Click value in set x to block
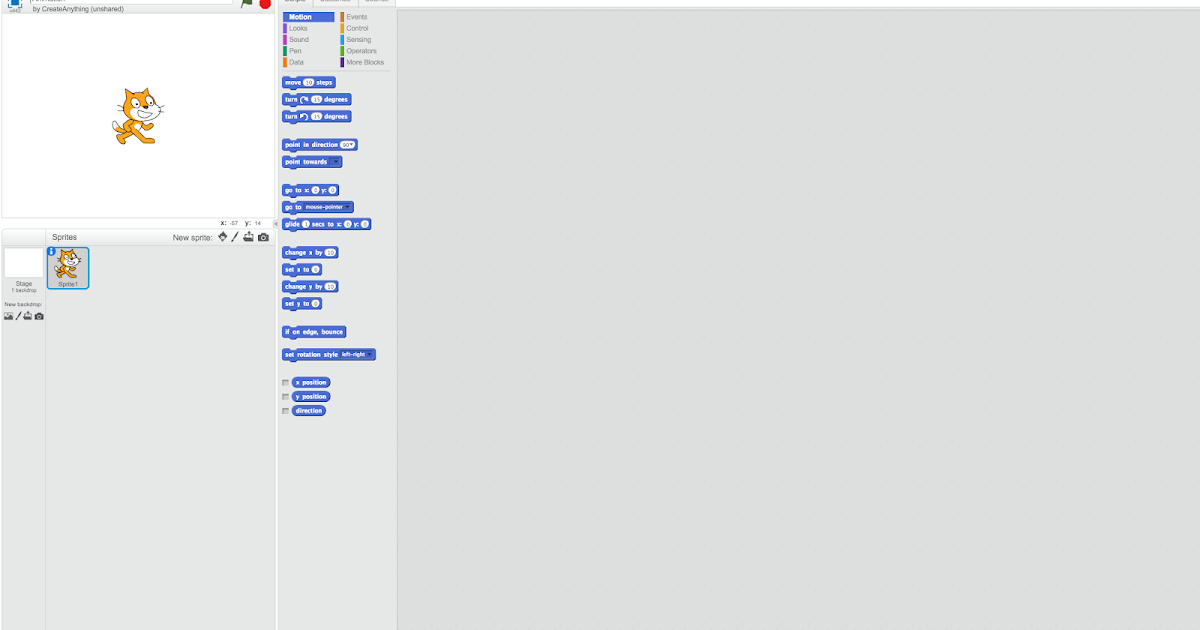Screen dimensions: 1200x630 click(x=316, y=270)
